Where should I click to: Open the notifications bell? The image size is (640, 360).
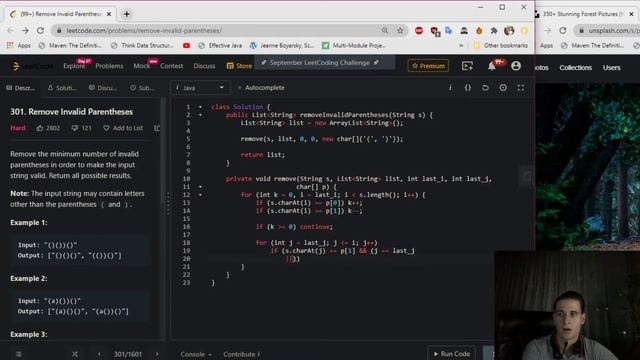(492, 66)
